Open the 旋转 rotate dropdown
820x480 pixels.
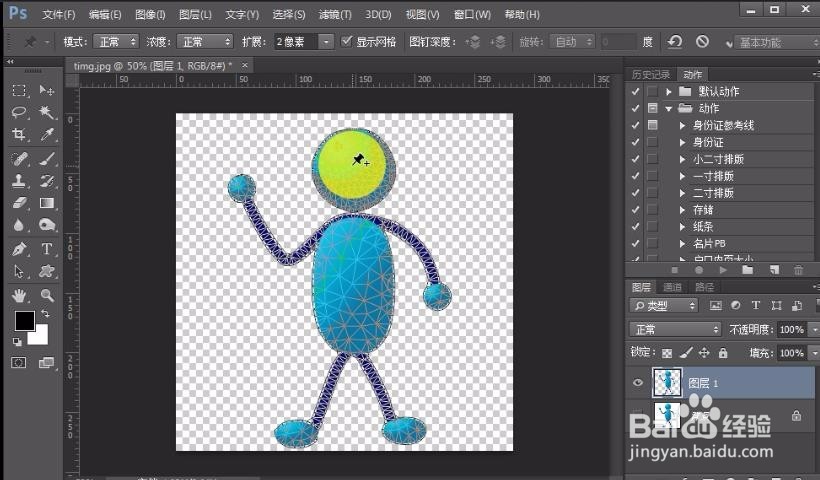[x=572, y=41]
